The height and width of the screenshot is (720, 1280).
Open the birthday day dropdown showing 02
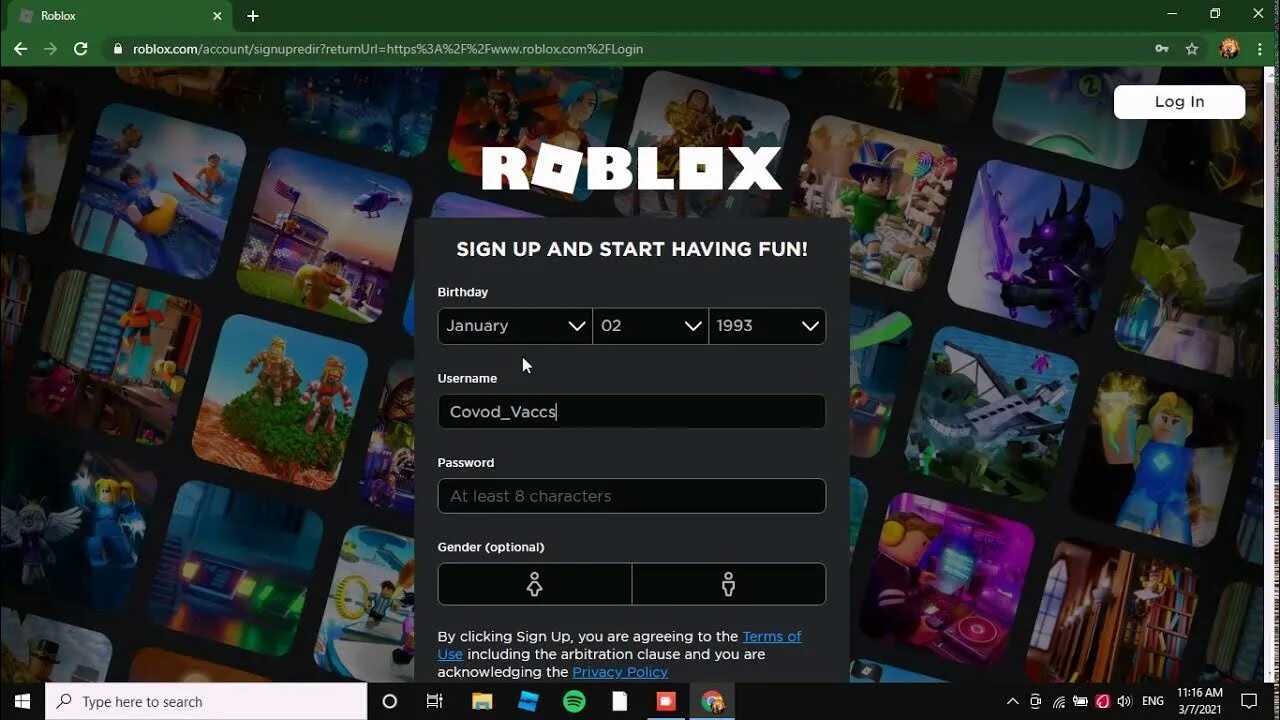click(650, 326)
